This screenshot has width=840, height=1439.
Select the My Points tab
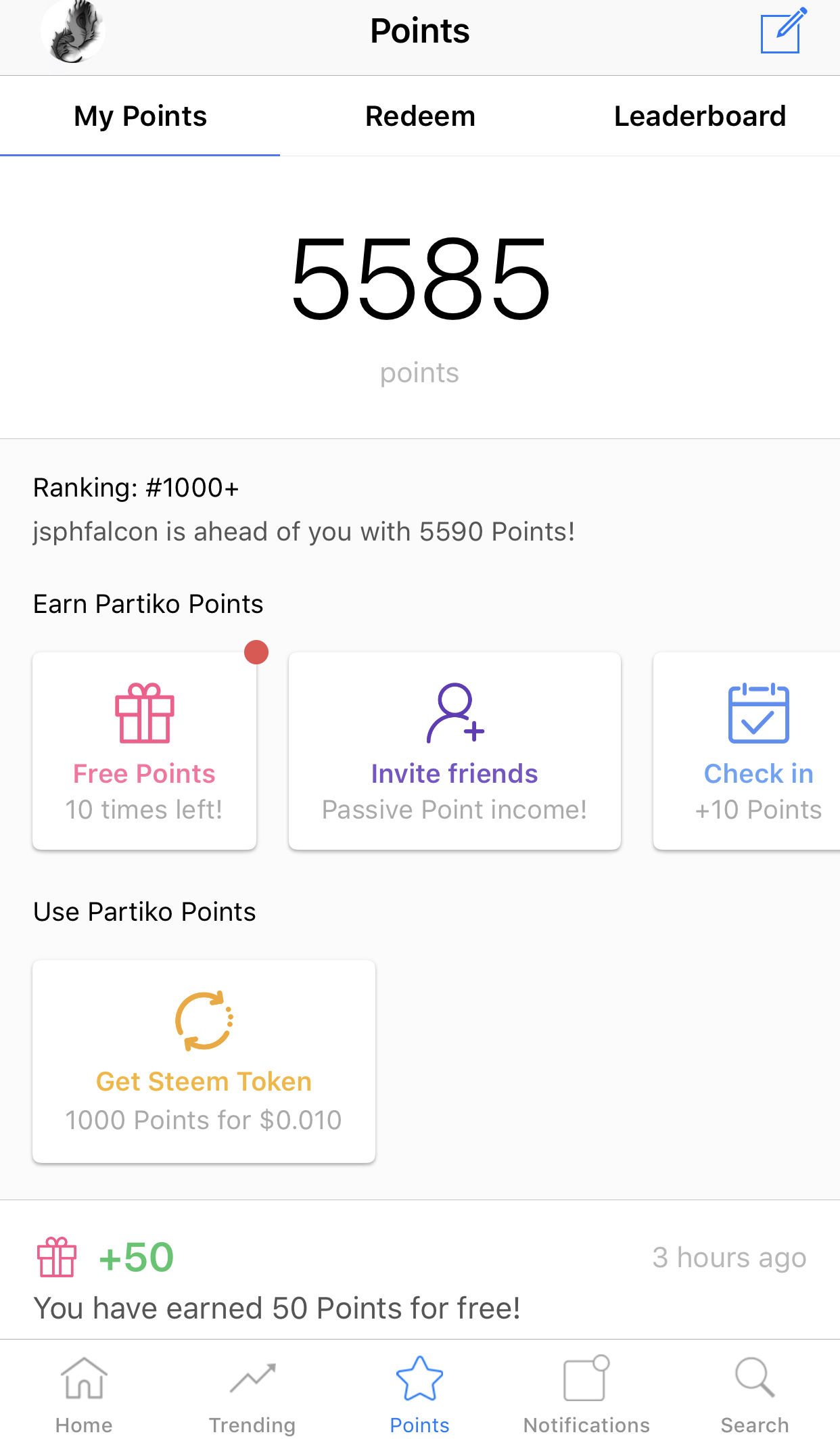pyautogui.click(x=140, y=116)
